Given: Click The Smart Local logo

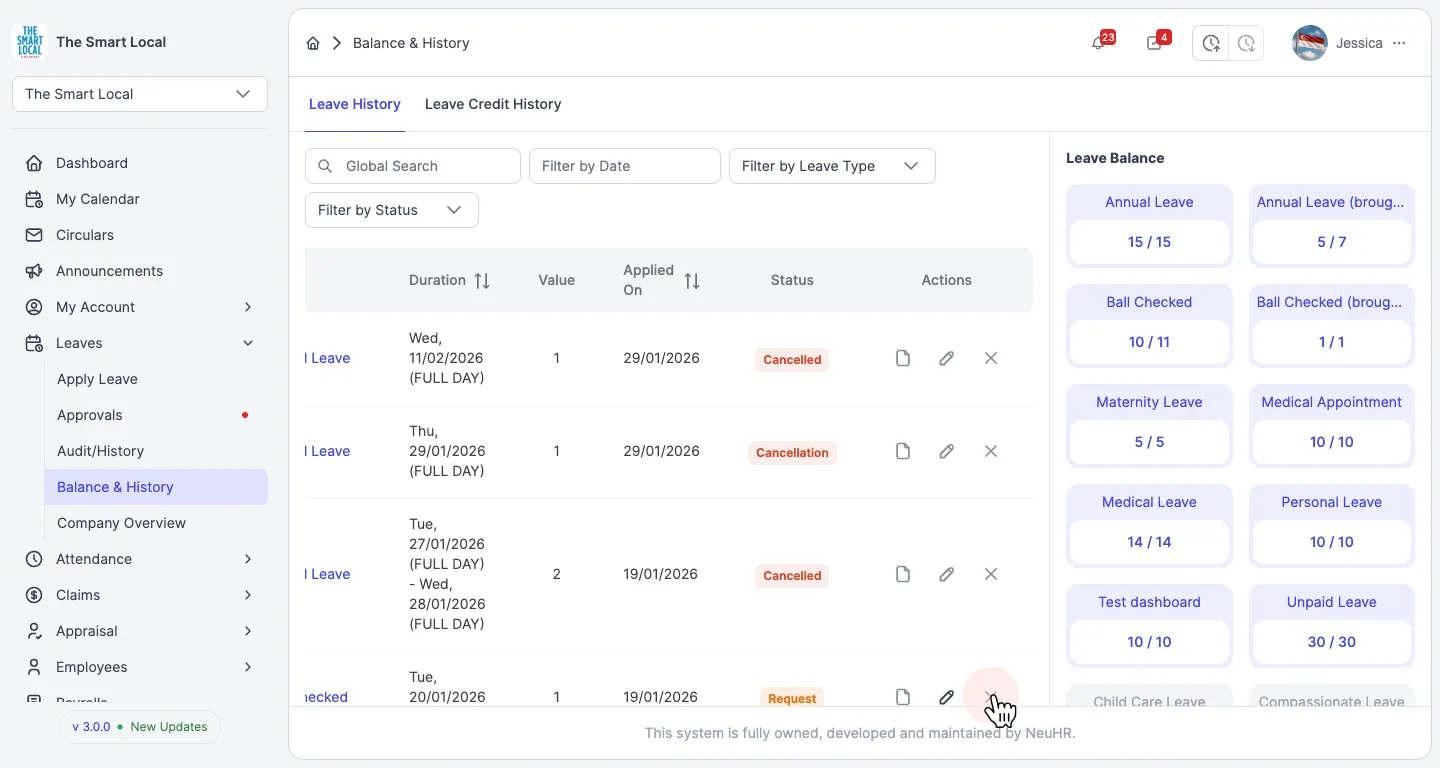Looking at the screenshot, I should click(x=30, y=42).
